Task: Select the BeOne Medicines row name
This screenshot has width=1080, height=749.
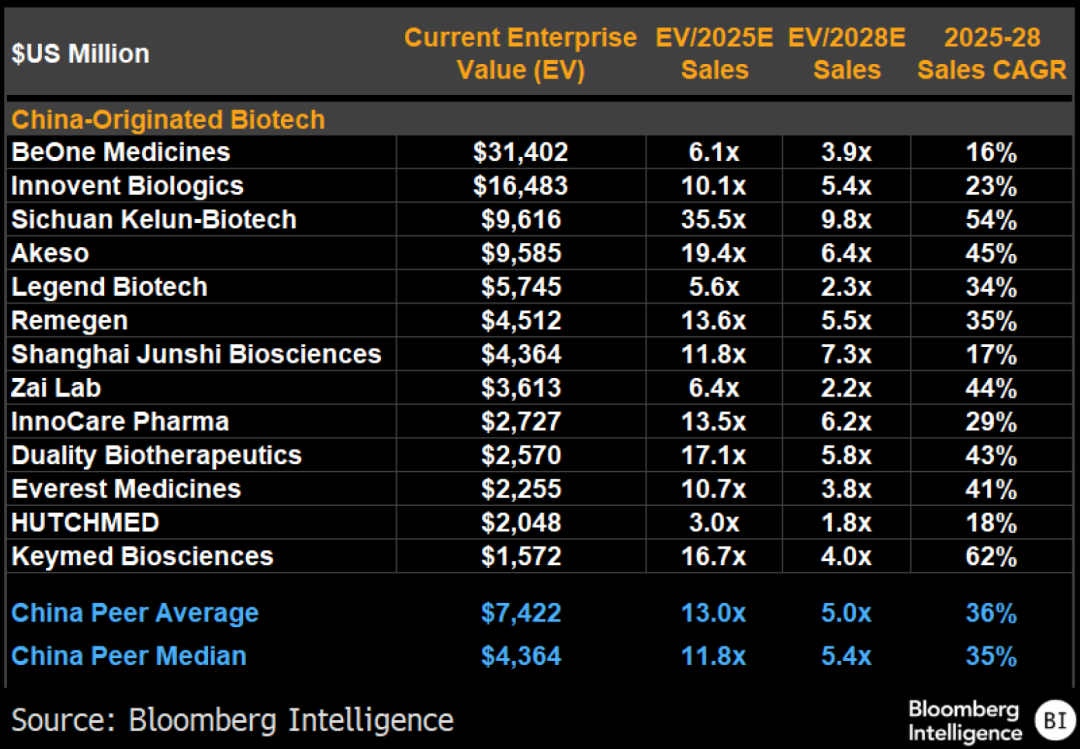Action: (121, 152)
